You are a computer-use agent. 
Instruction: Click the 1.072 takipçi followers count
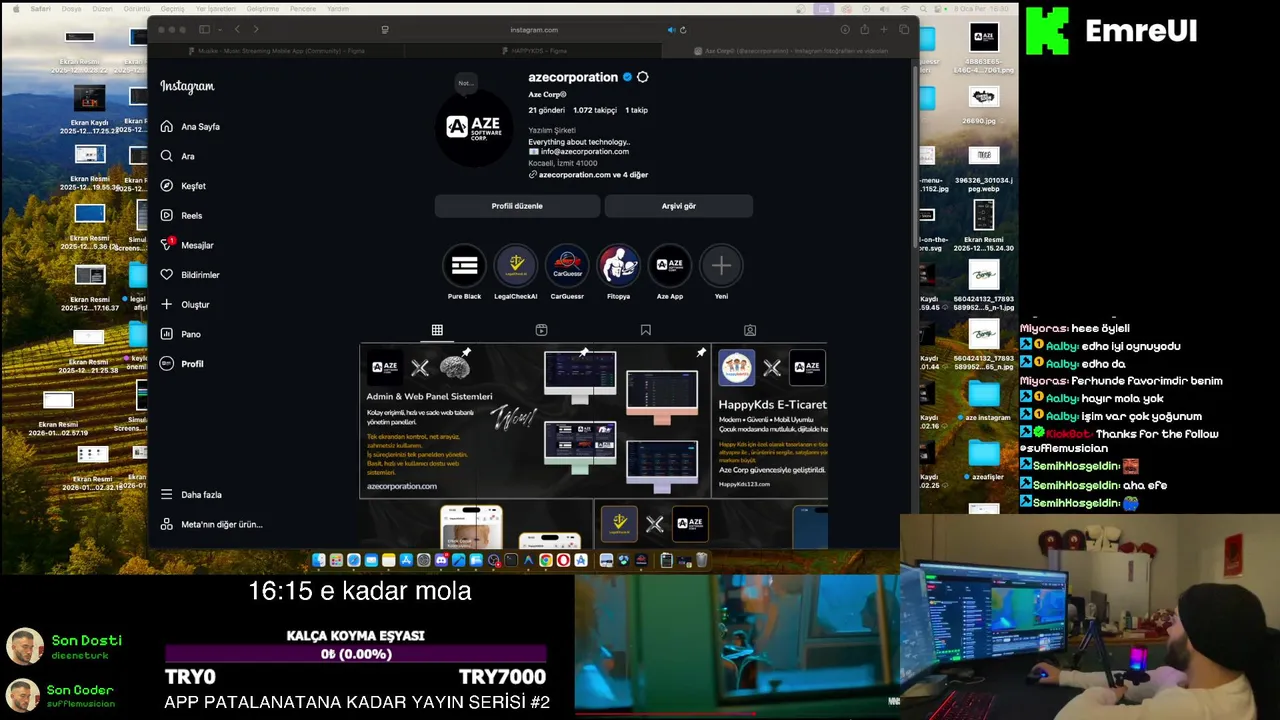pos(596,110)
